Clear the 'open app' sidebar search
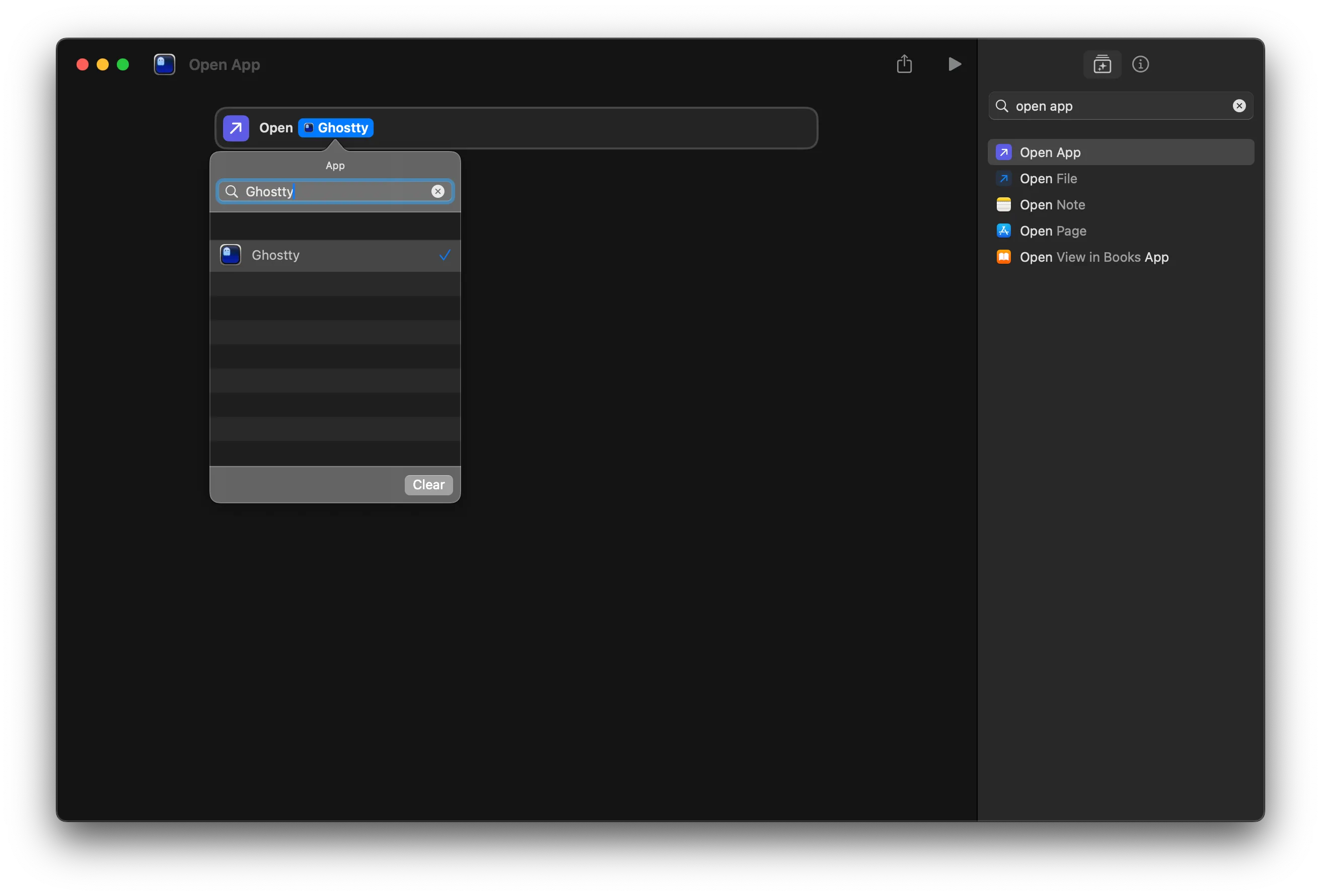 (x=1239, y=106)
